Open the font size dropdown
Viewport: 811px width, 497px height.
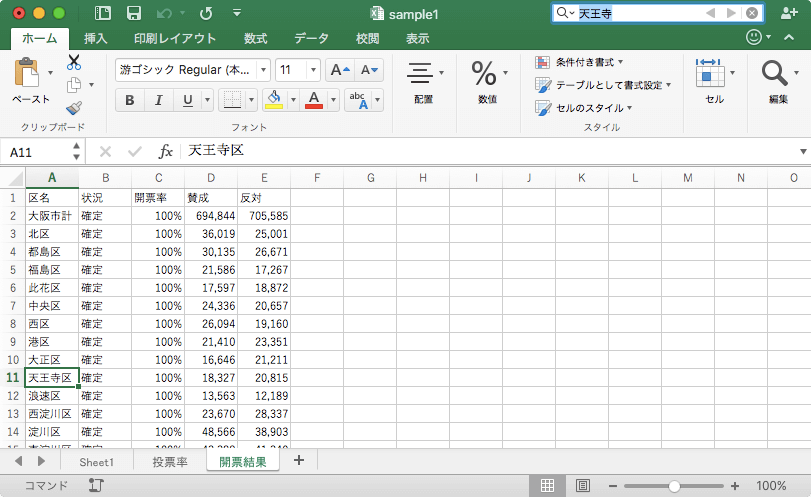[313, 70]
